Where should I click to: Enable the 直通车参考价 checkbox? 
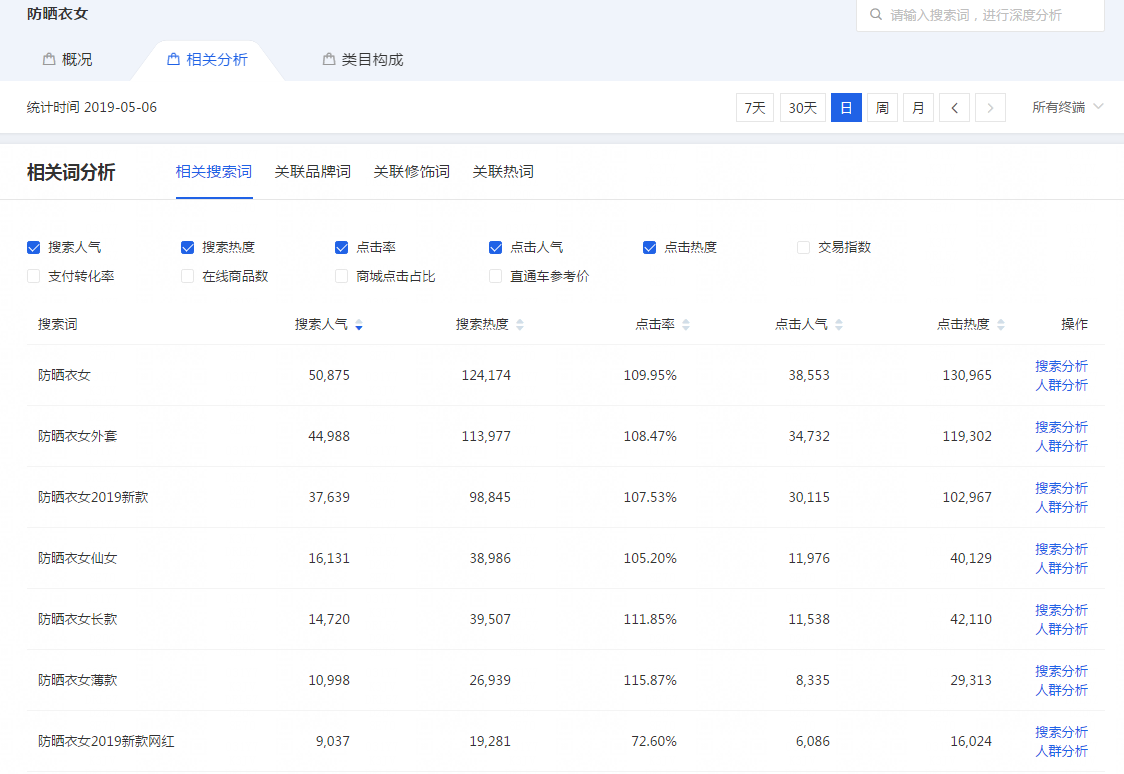point(495,276)
